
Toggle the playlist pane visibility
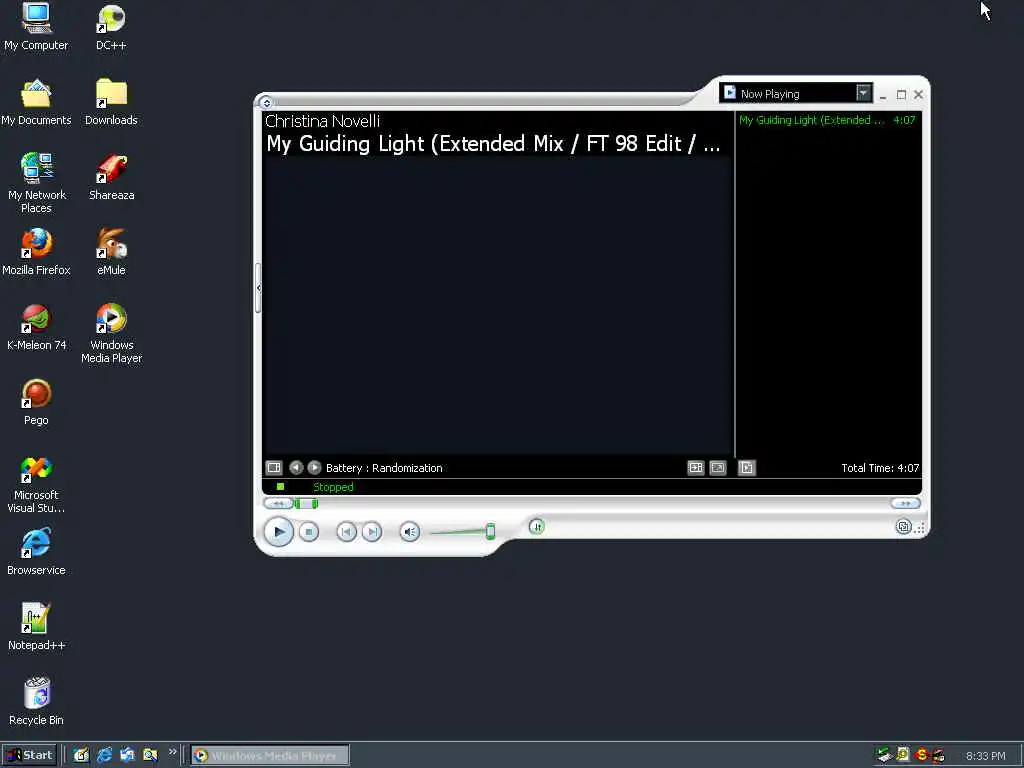click(746, 468)
